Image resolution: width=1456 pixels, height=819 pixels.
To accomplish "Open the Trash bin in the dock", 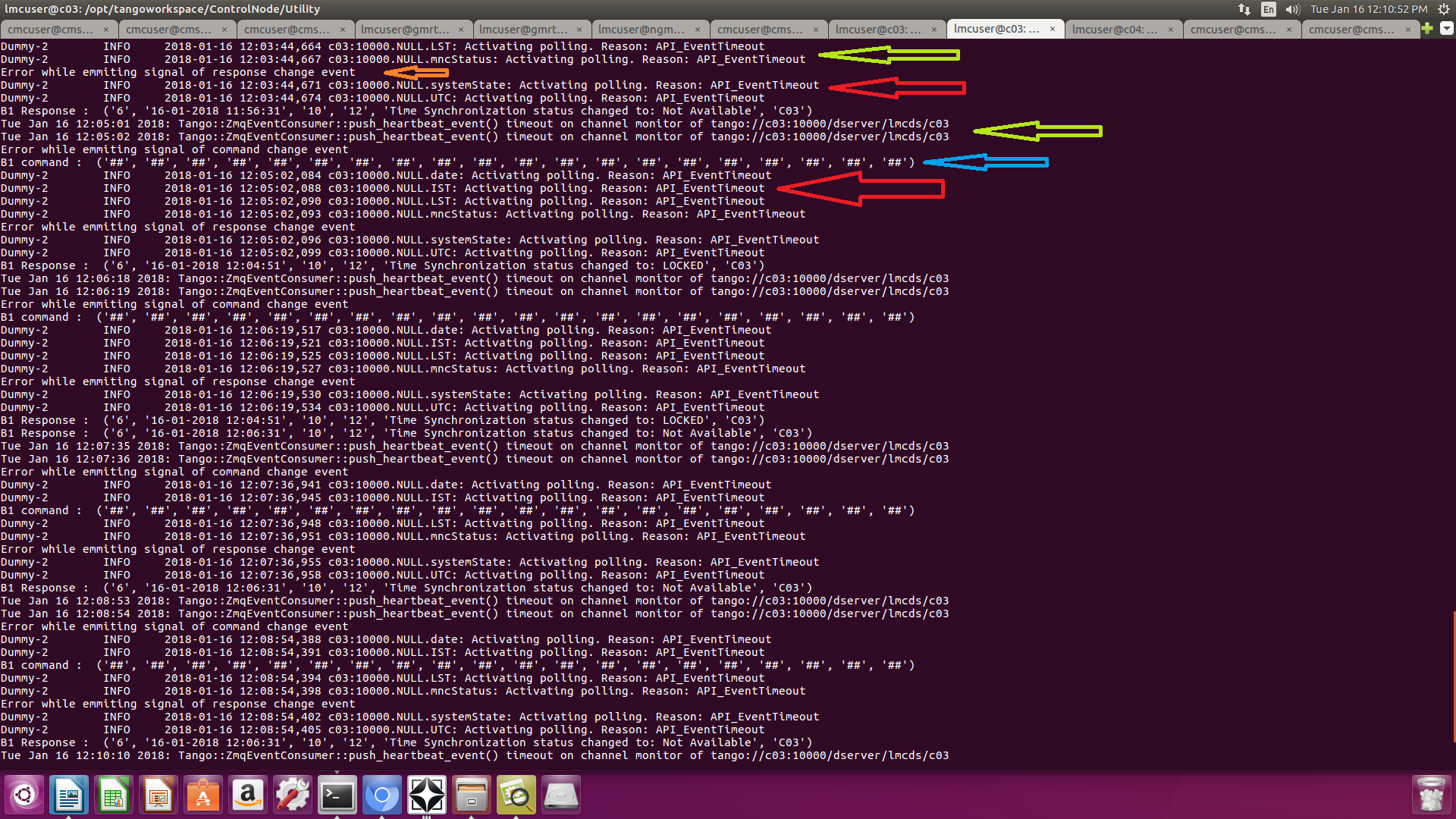I will point(1431,795).
